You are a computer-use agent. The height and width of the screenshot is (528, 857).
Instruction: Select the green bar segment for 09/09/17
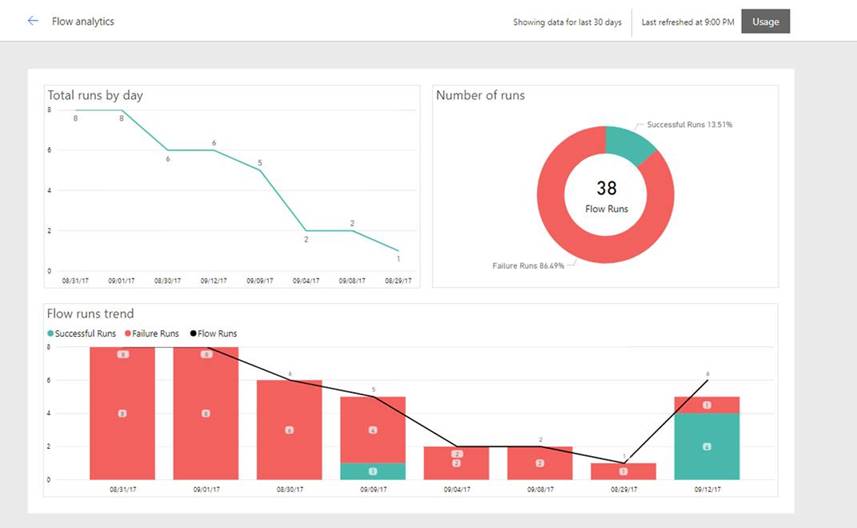pos(373,471)
